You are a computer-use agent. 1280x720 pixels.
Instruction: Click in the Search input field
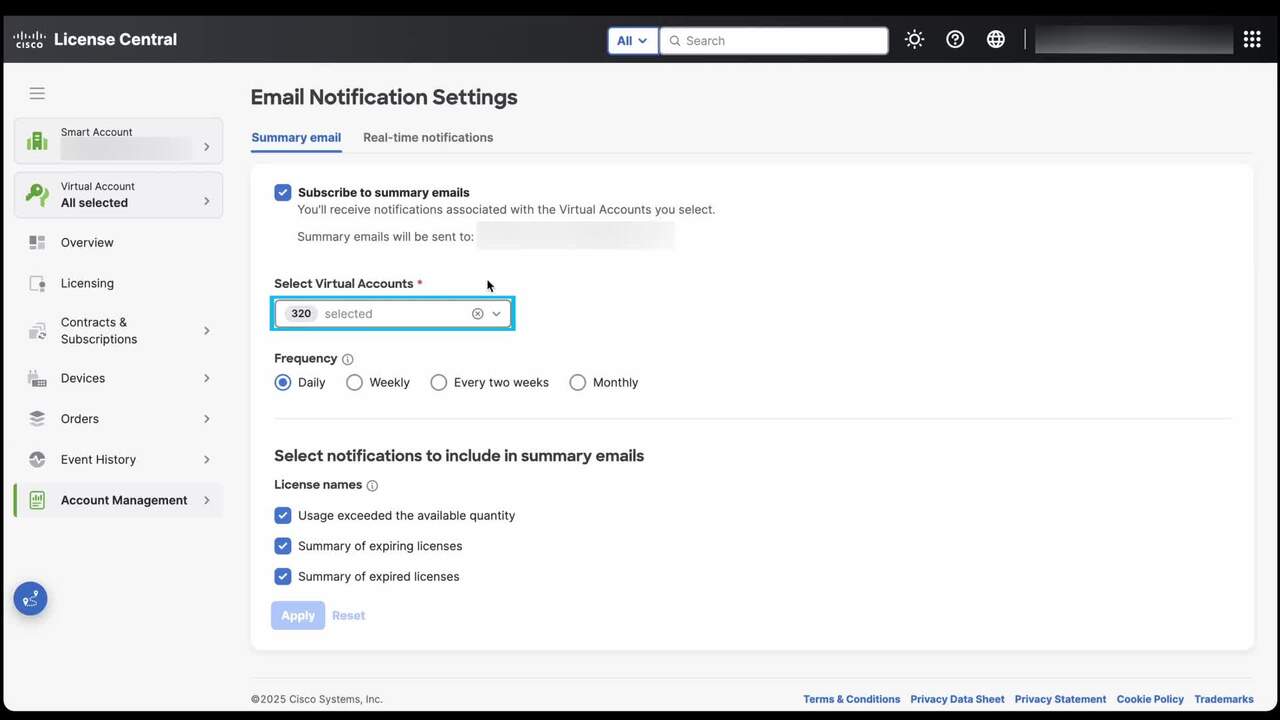(780, 41)
